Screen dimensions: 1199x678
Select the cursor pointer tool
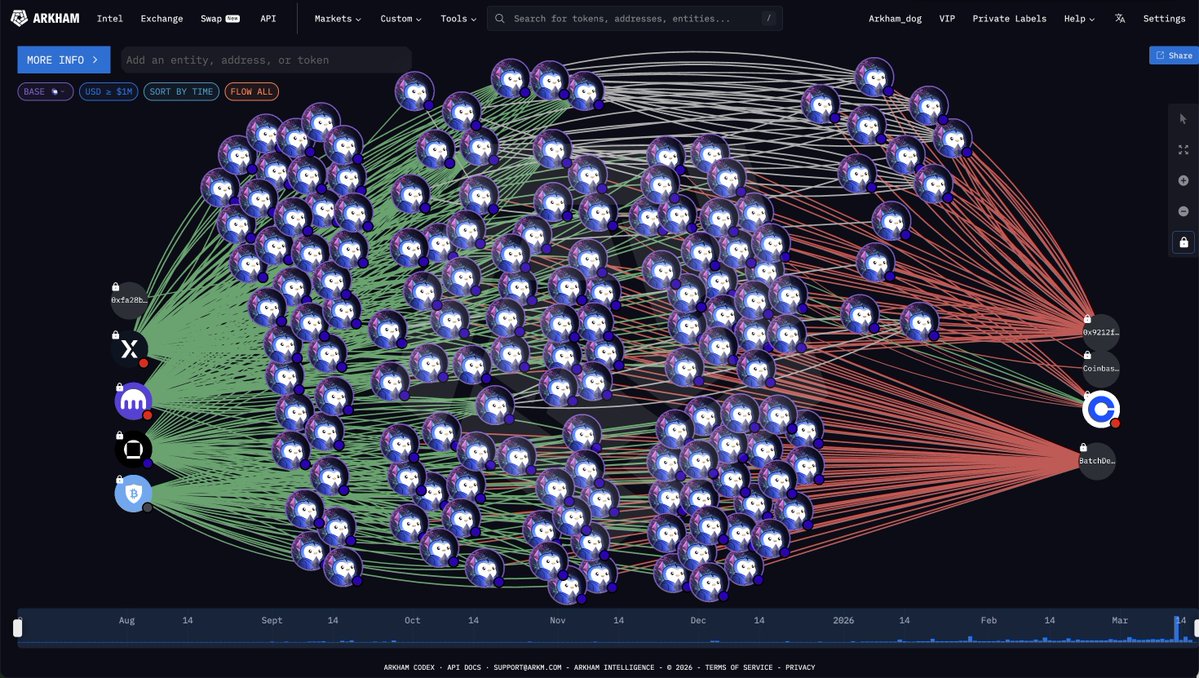(1183, 118)
